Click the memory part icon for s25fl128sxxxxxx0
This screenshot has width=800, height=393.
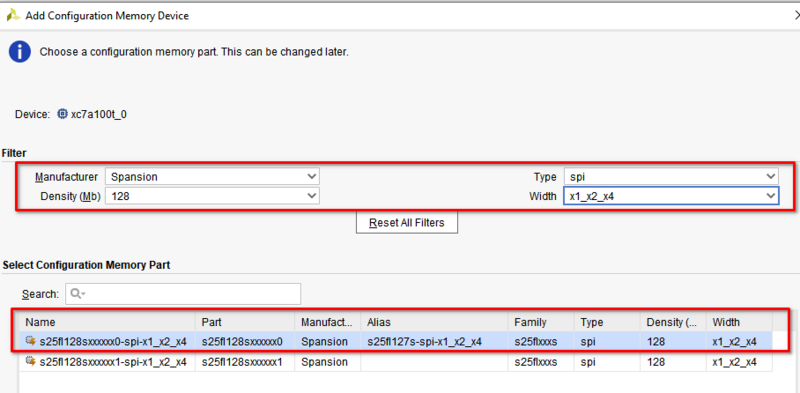pyautogui.click(x=31, y=341)
